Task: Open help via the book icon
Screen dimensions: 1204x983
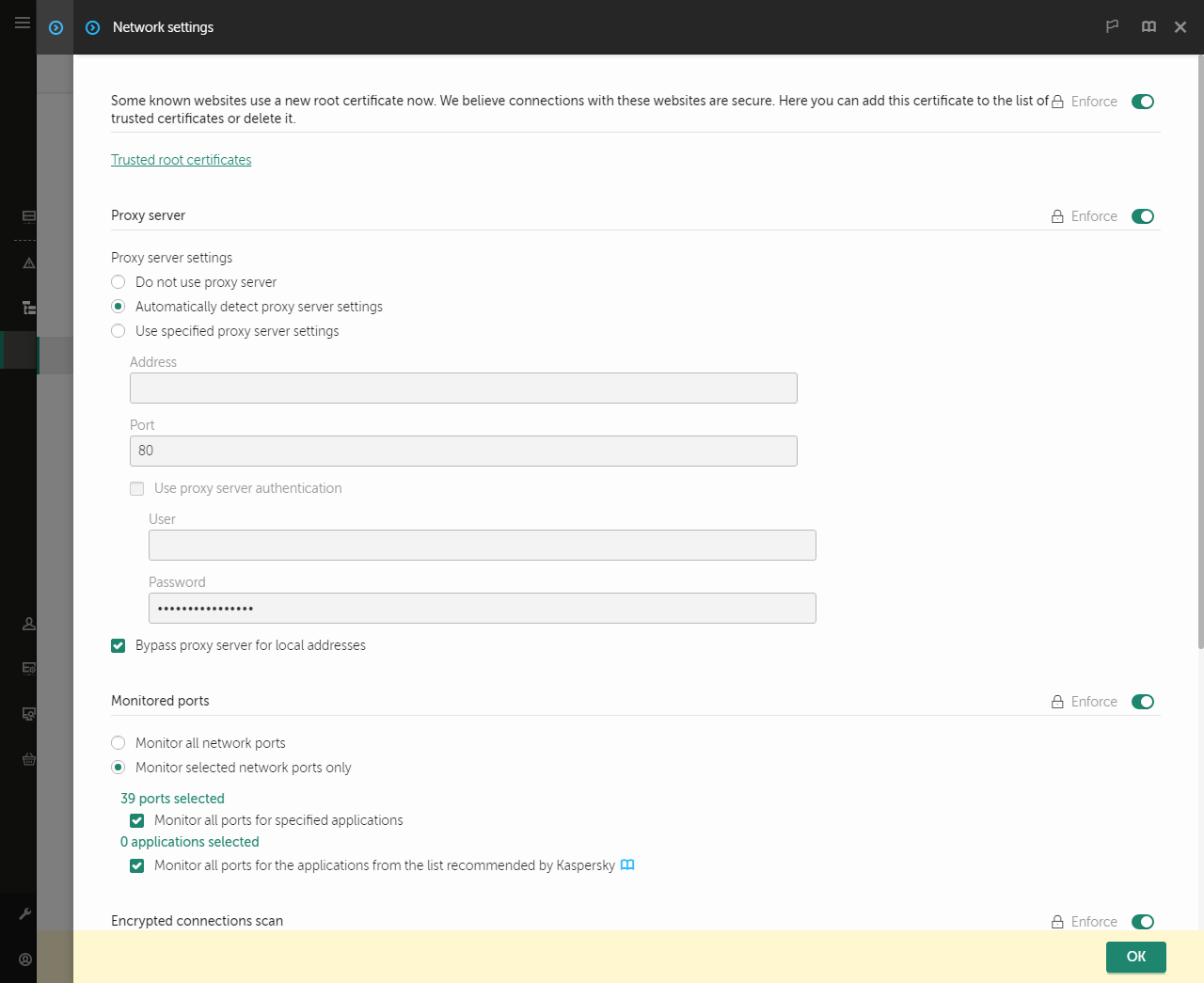Action: [1149, 26]
